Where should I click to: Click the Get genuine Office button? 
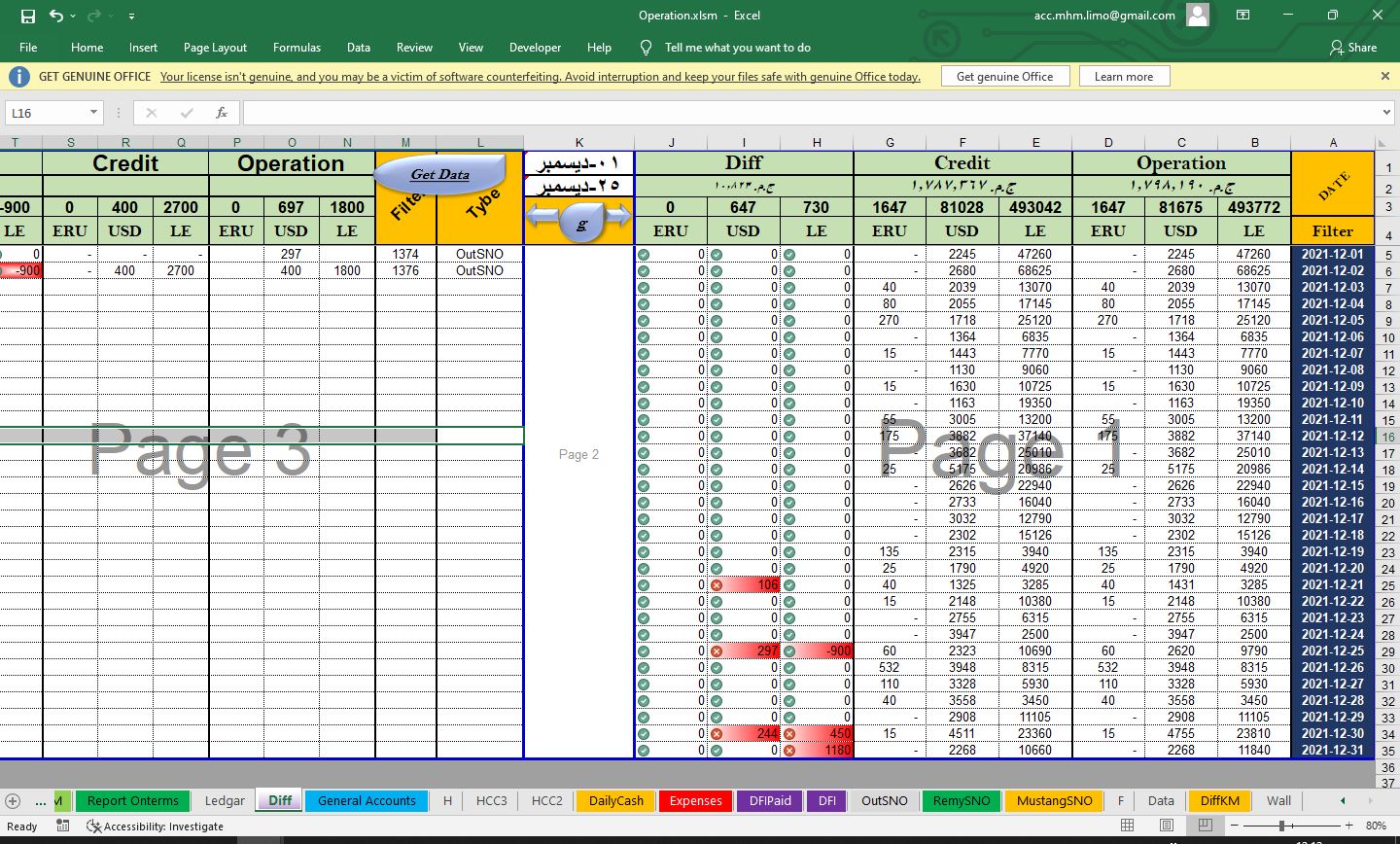pos(1004,77)
